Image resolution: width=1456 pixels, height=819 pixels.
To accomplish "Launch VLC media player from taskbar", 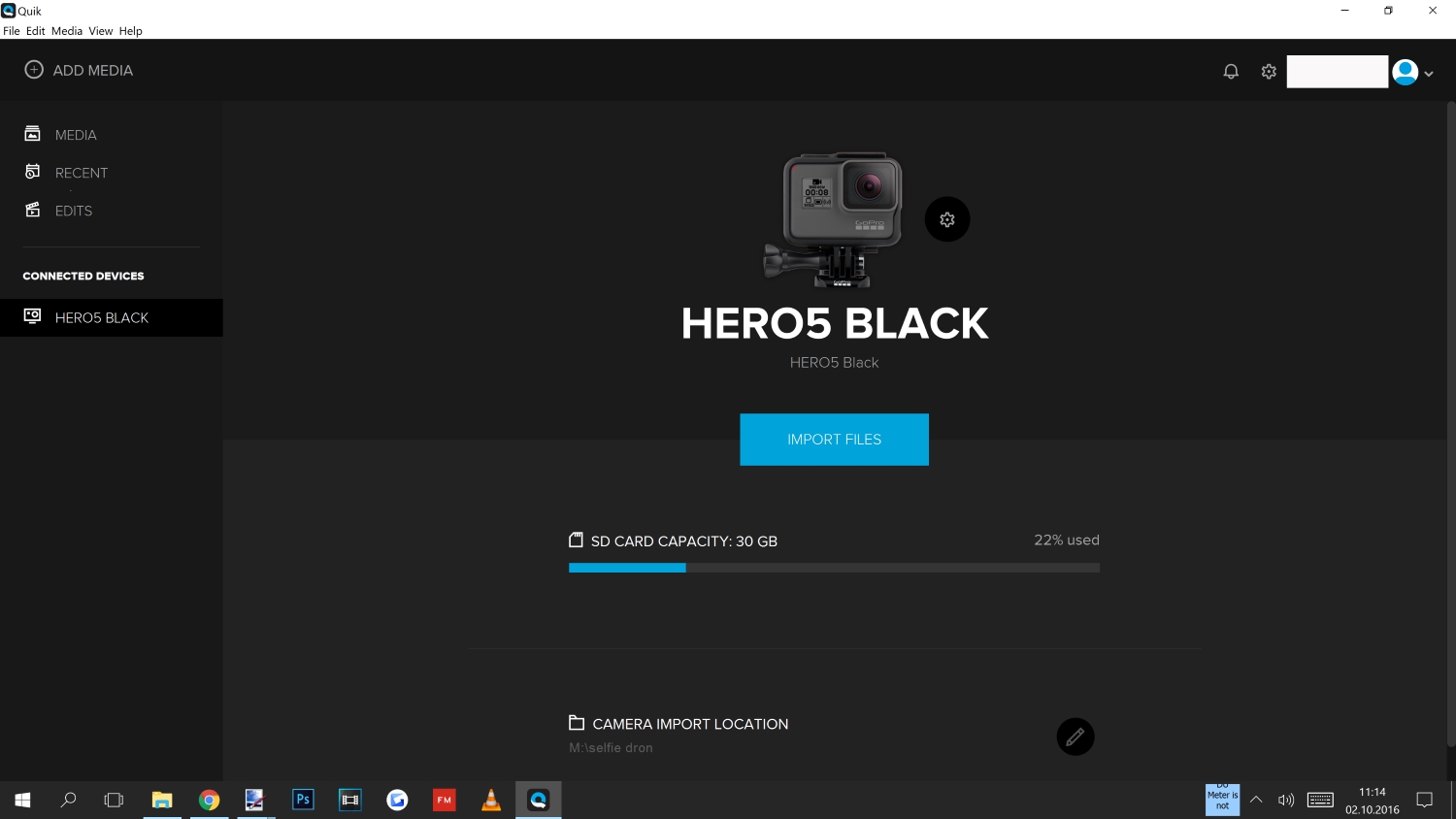I will [x=491, y=800].
